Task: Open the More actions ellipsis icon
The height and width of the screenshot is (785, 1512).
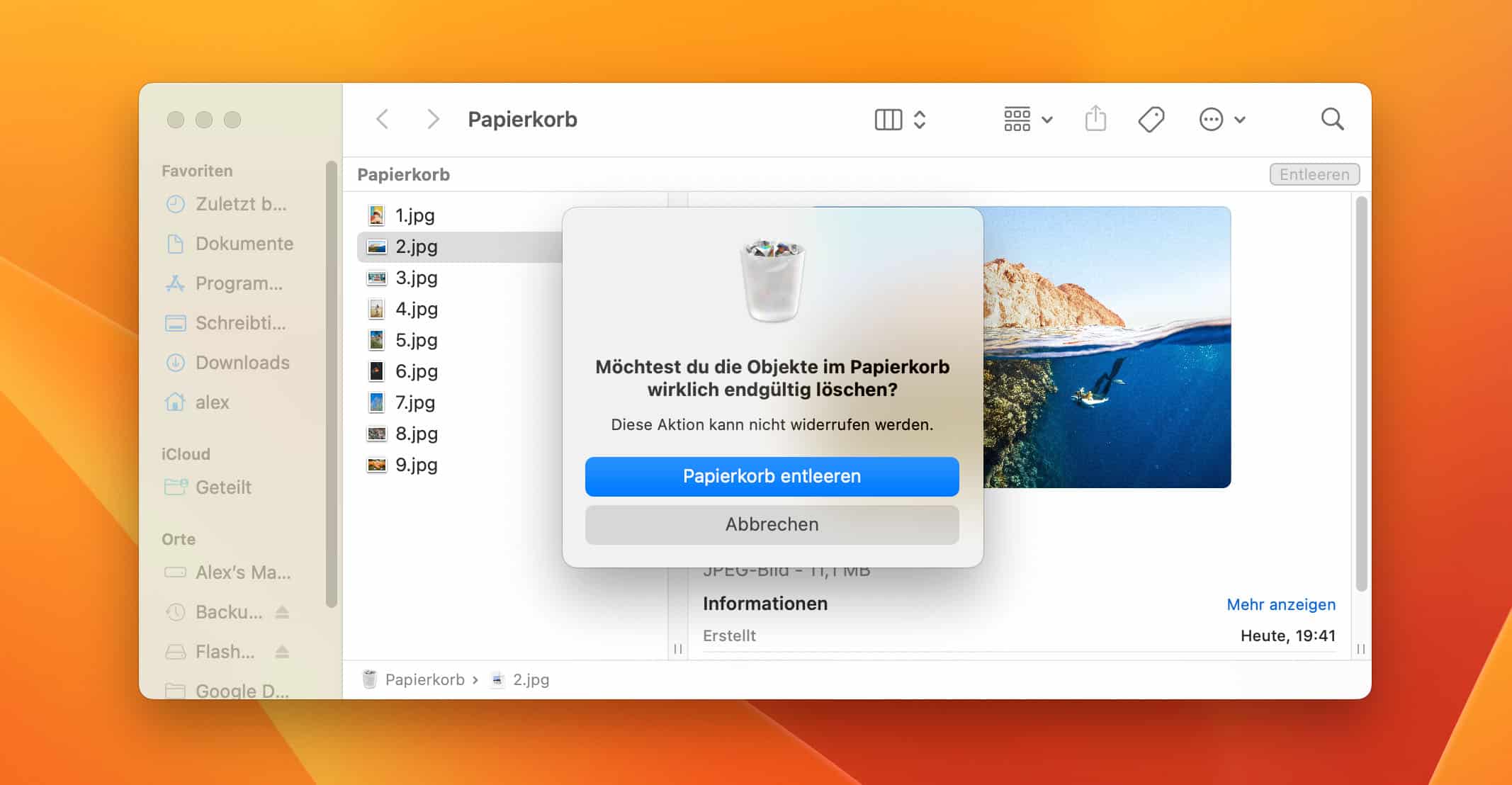Action: tap(1211, 119)
